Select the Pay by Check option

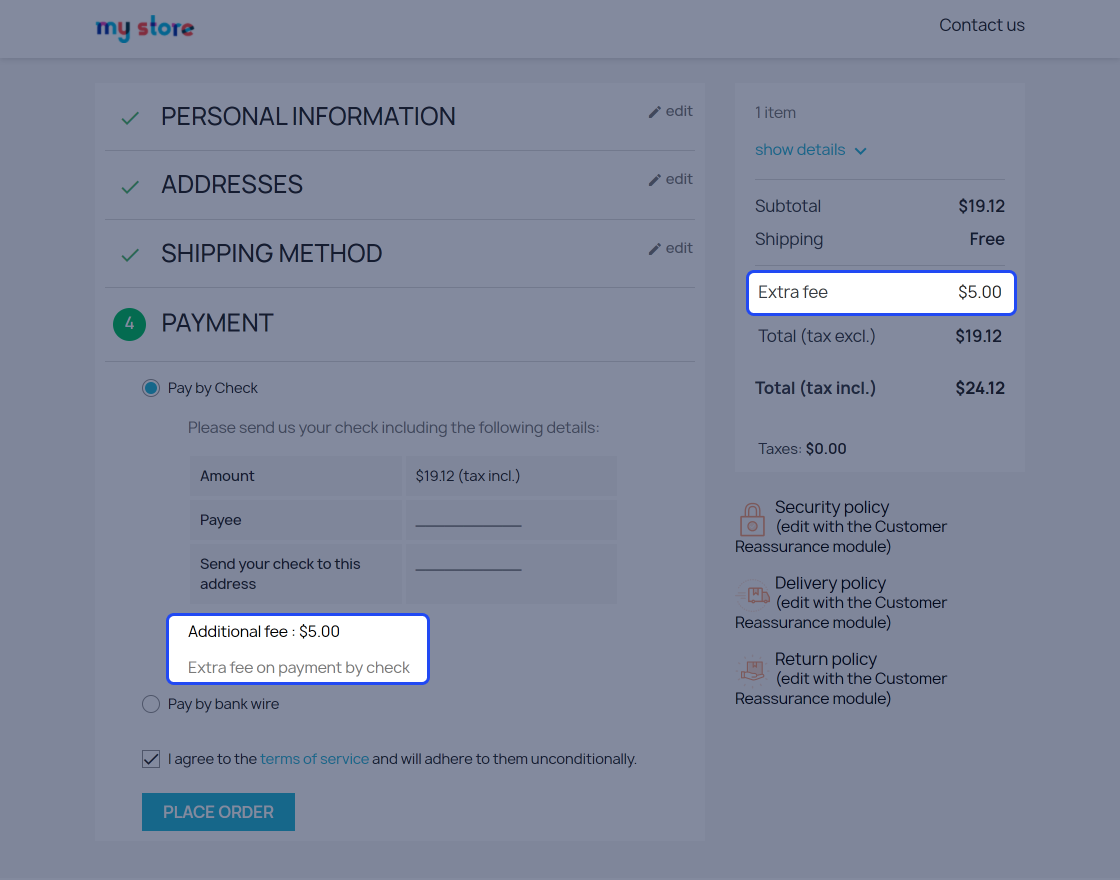[151, 388]
